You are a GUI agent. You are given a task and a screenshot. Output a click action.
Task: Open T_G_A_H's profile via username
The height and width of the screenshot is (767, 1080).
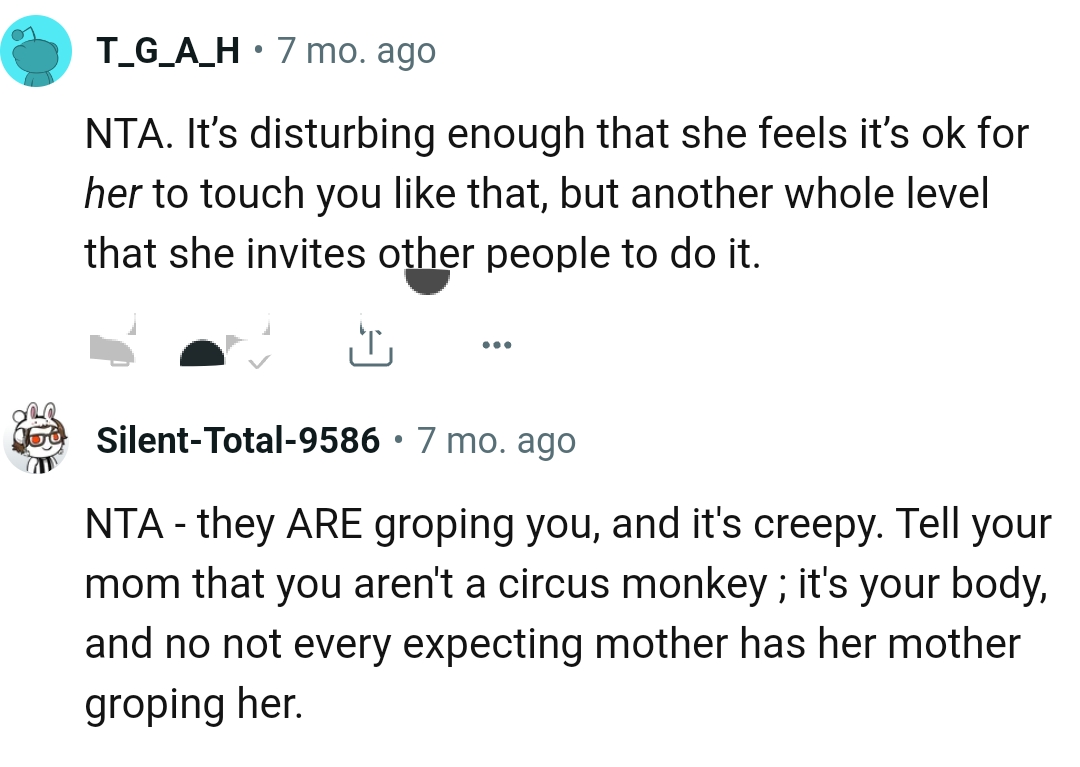point(165,49)
